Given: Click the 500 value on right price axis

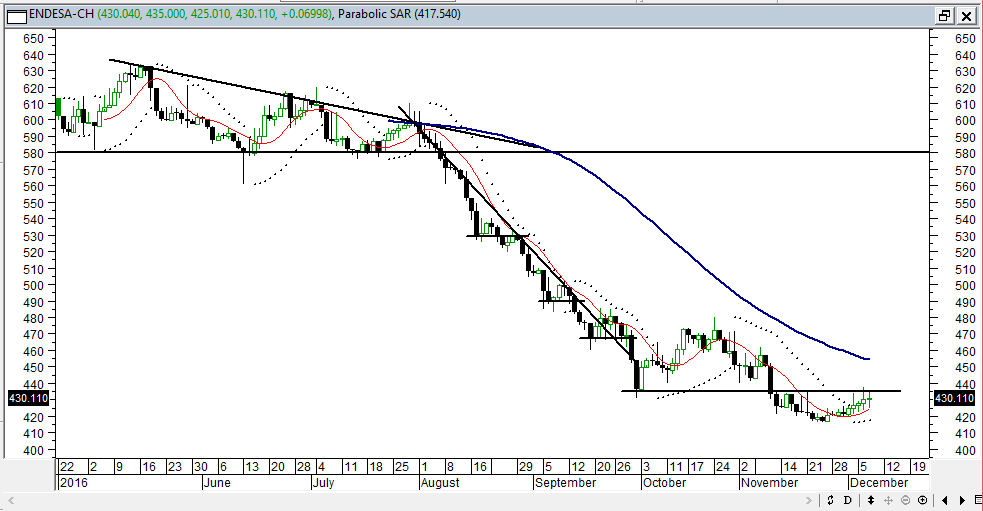Looking at the screenshot, I should pyautogui.click(x=965, y=285).
